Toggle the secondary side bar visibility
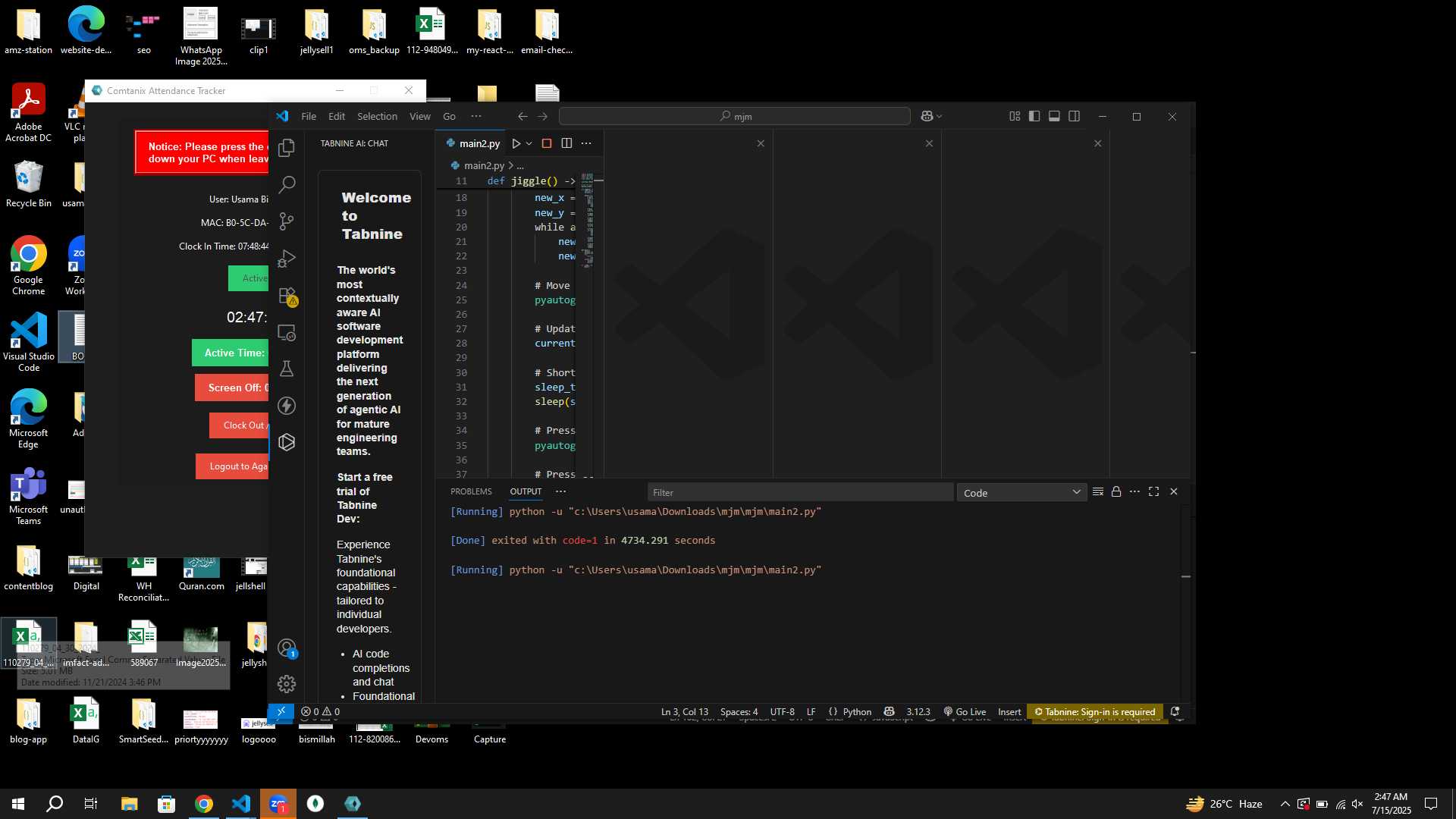The height and width of the screenshot is (819, 1456). (1074, 116)
